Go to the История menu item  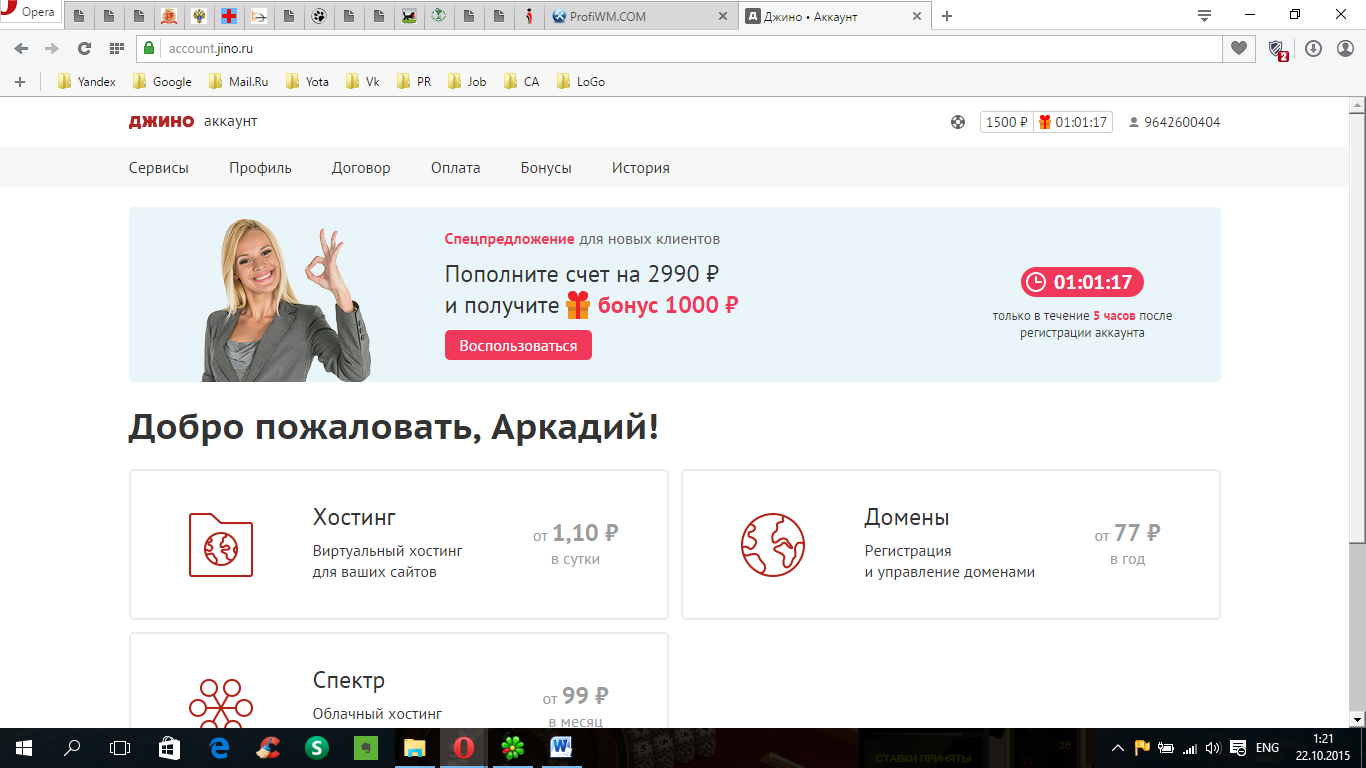point(641,168)
